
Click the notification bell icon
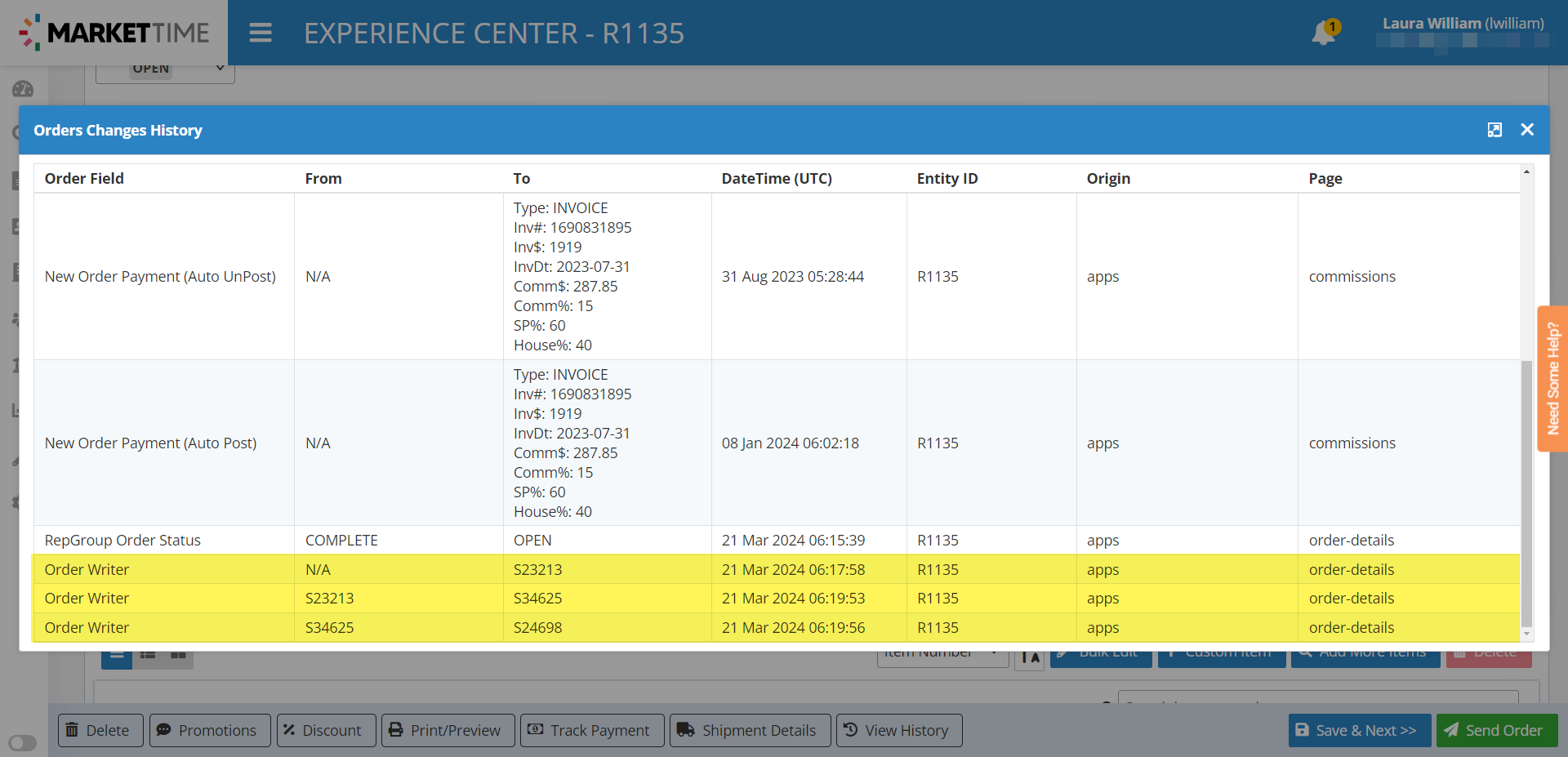[1323, 33]
